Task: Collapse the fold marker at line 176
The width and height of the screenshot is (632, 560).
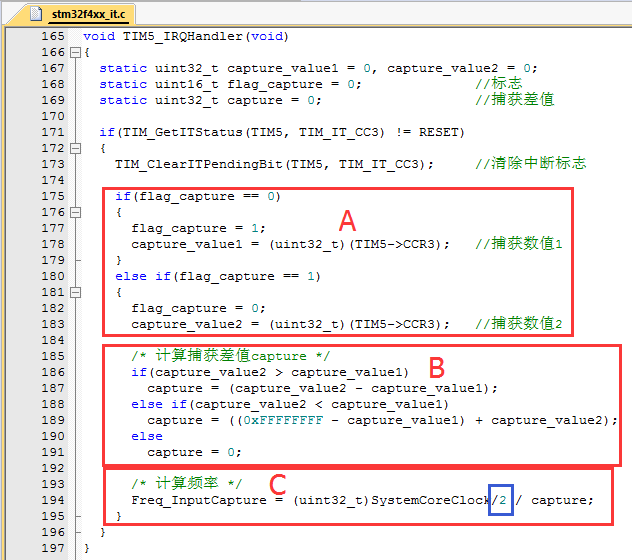Action: 75,212
